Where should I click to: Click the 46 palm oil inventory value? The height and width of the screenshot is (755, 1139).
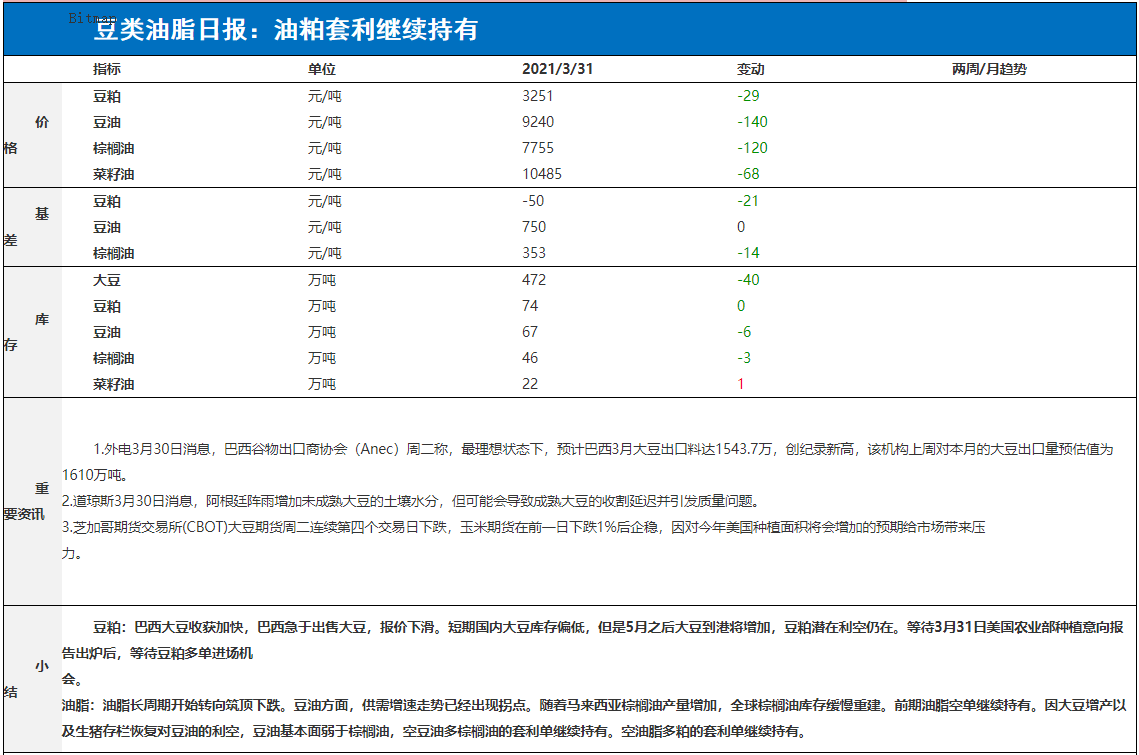click(530, 359)
